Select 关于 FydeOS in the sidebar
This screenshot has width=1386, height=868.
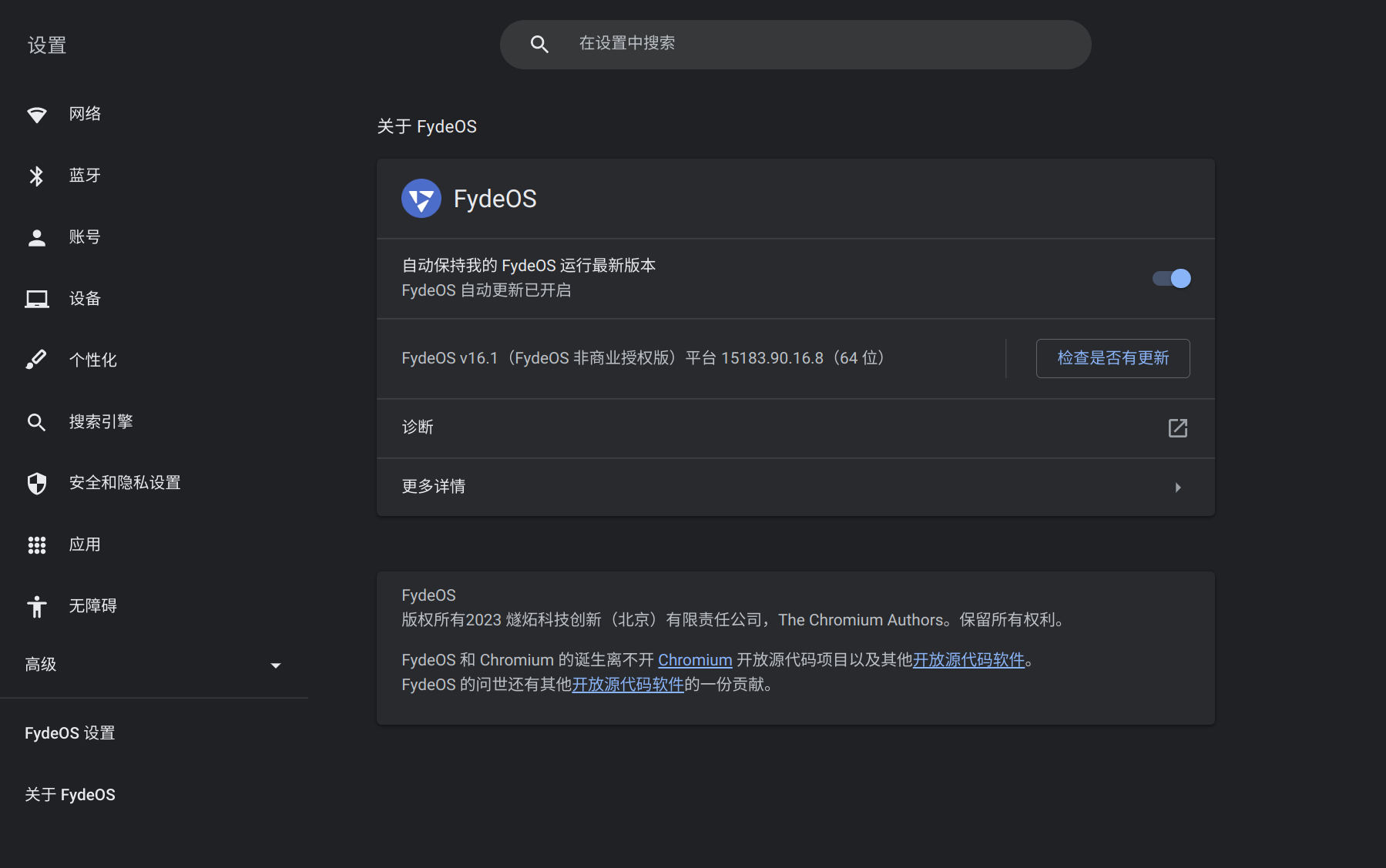pyautogui.click(x=70, y=795)
